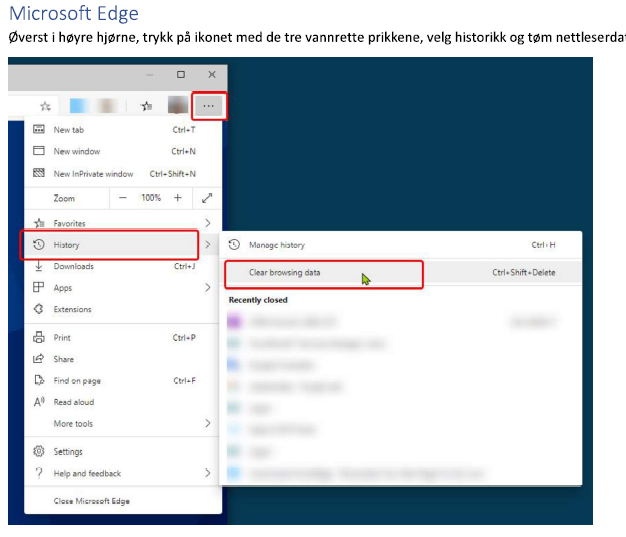This screenshot has width=626, height=537.
Task: Click the Recently closed heading
Action: (258, 300)
